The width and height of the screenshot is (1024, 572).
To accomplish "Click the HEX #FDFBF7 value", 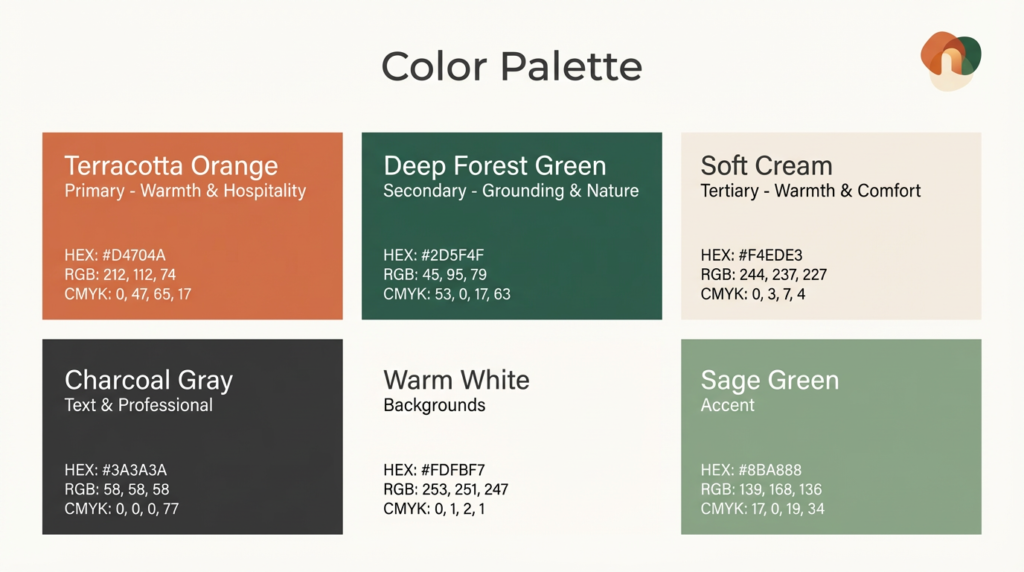I will 433,470.
